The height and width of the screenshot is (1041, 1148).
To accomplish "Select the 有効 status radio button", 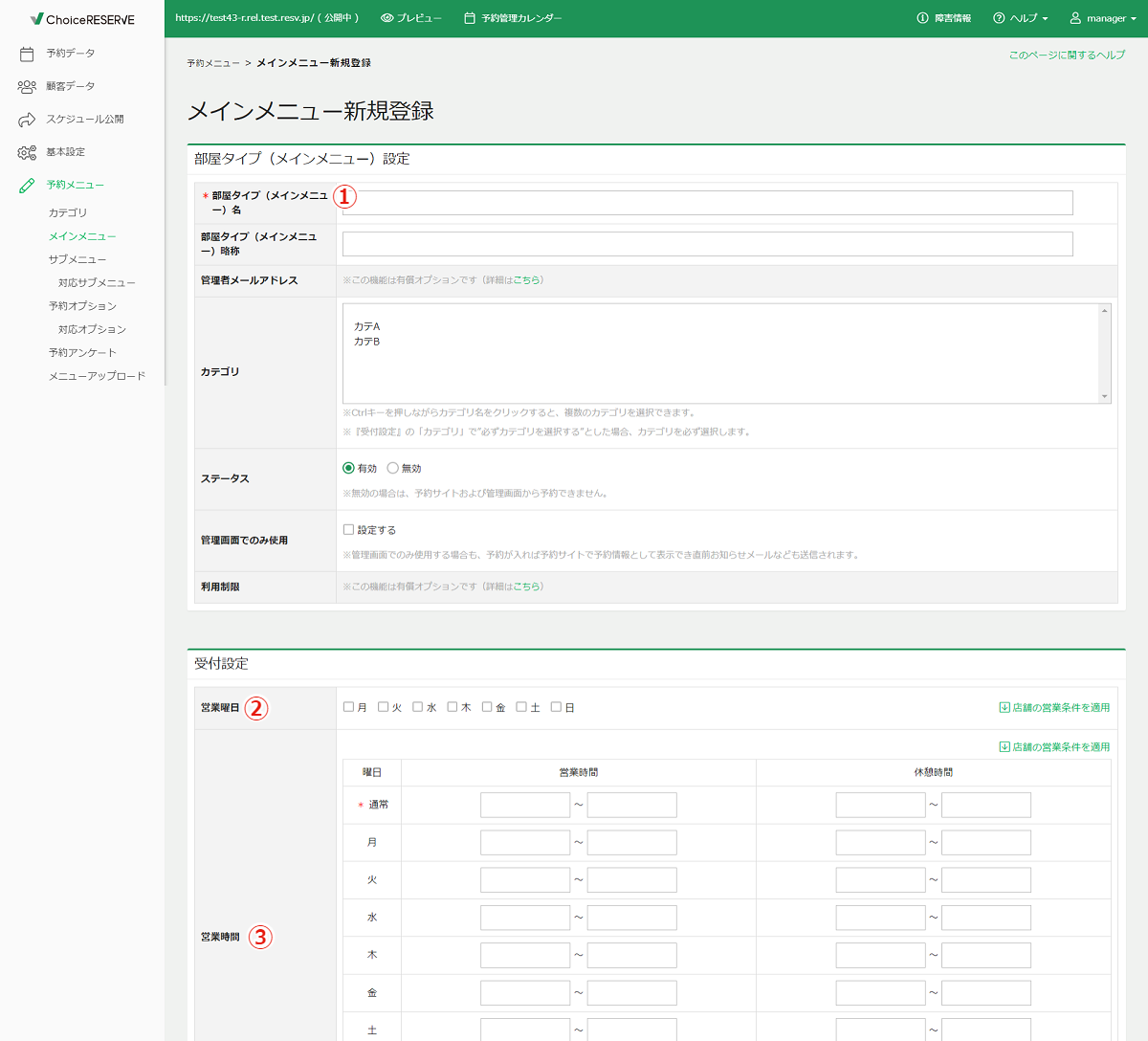I will point(348,469).
